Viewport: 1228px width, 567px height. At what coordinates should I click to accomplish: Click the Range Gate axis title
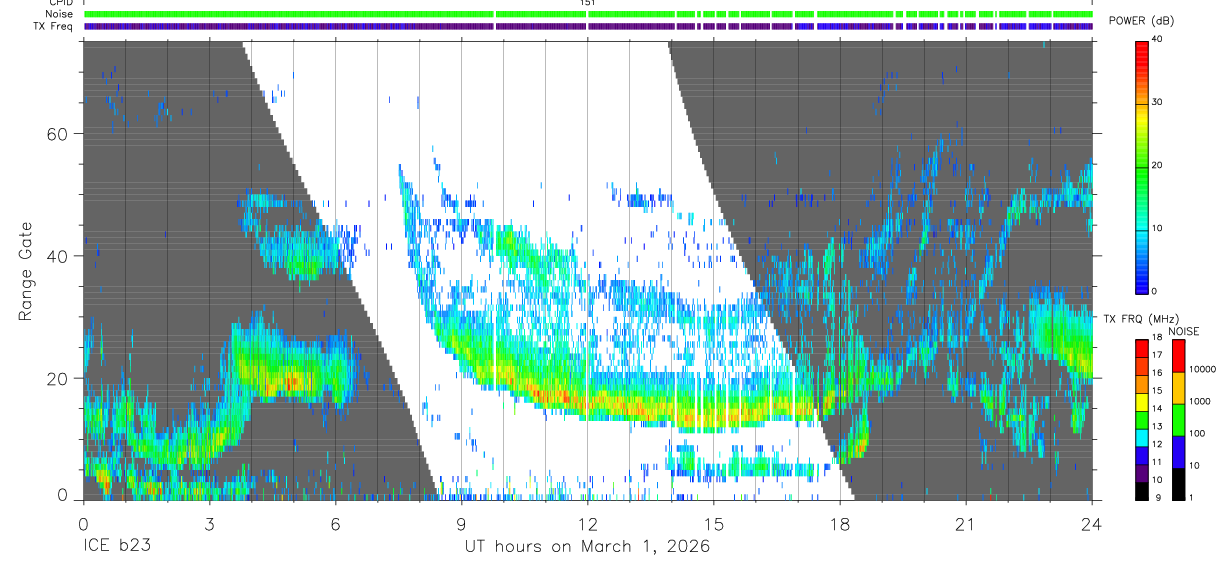pyautogui.click(x=27, y=271)
